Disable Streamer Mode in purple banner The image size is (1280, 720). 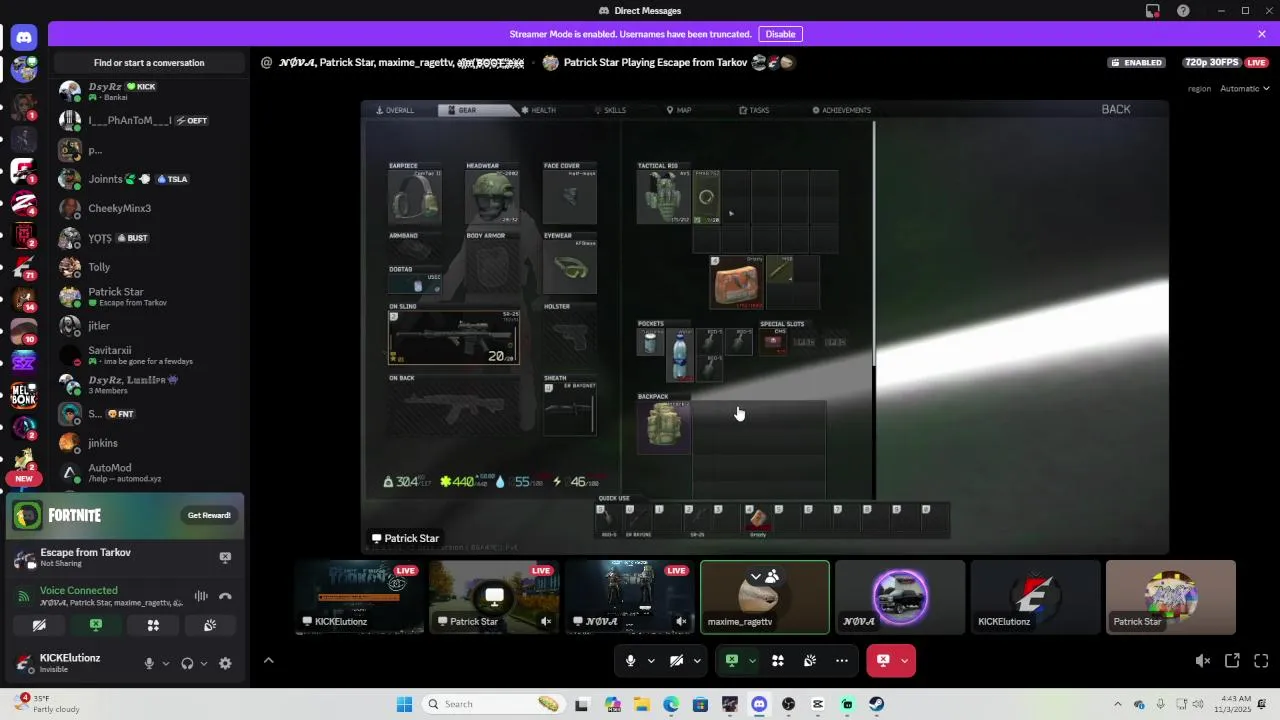(x=780, y=34)
